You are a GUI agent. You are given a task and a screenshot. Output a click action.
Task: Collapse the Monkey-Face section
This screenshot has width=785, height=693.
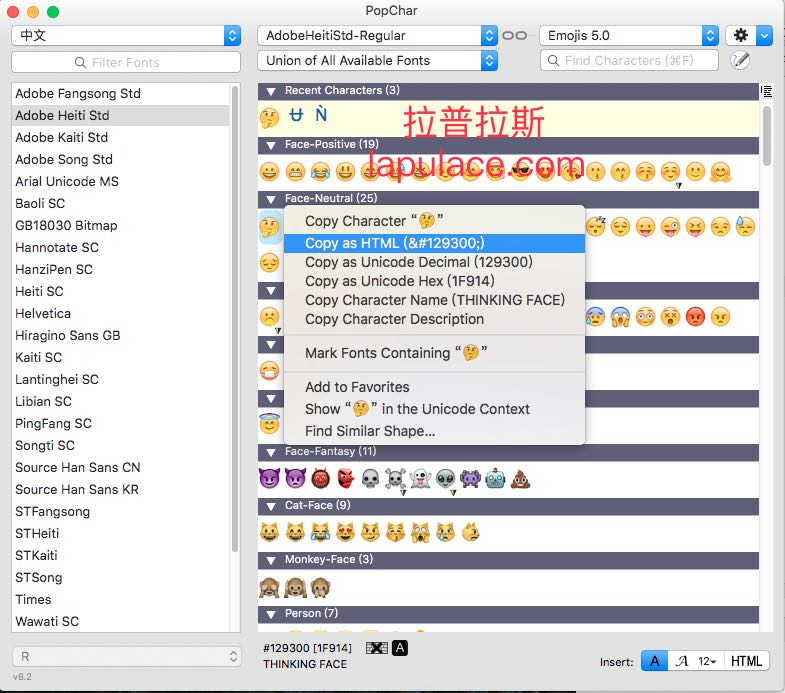click(x=271, y=560)
